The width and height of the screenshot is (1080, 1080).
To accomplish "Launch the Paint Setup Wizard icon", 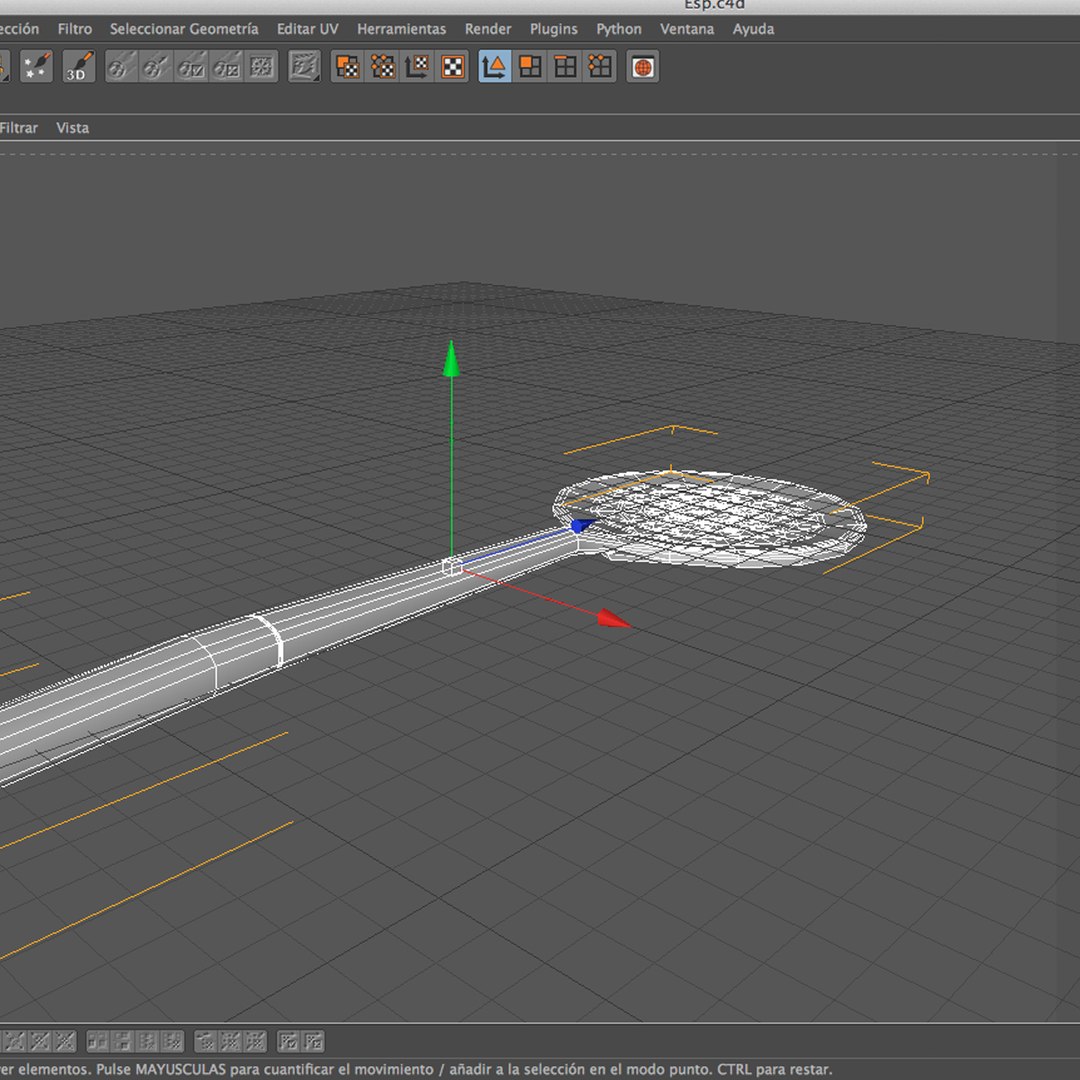I will [x=36, y=67].
